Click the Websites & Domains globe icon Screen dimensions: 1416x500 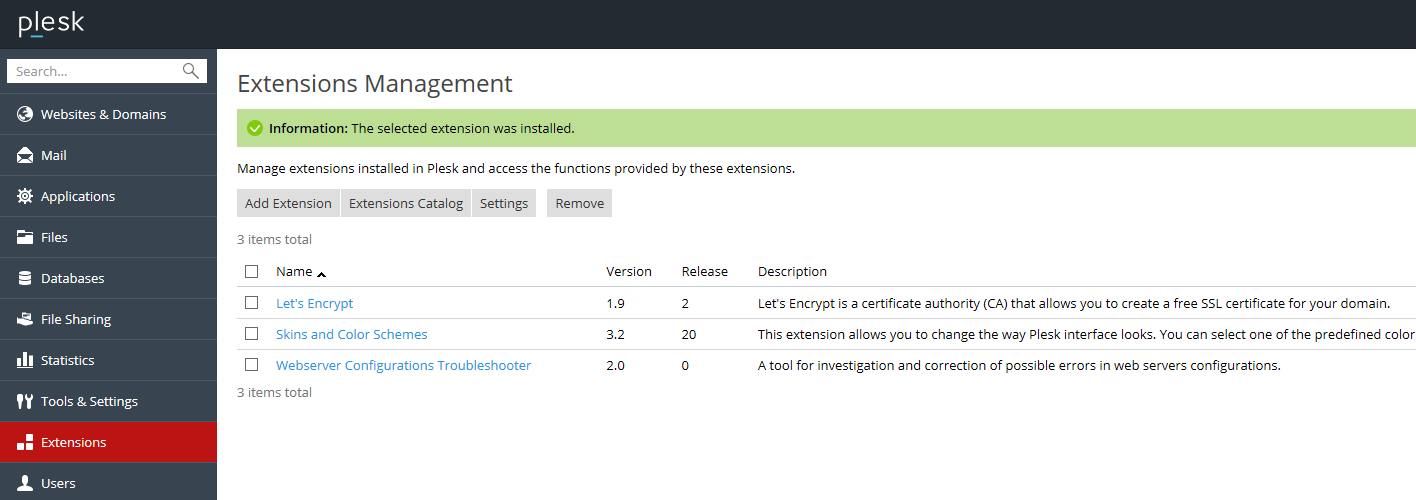point(25,114)
